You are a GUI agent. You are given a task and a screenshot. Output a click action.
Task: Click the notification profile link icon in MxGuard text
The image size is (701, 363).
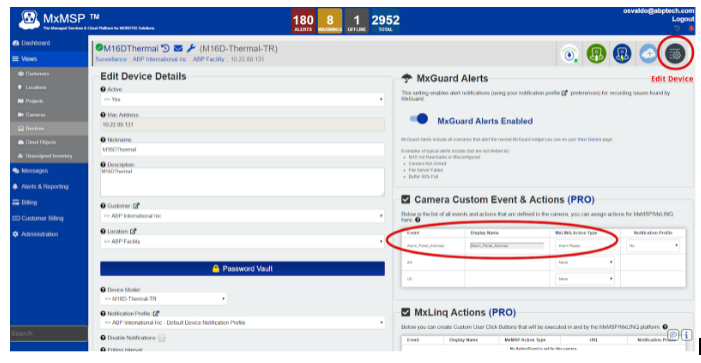tap(565, 93)
